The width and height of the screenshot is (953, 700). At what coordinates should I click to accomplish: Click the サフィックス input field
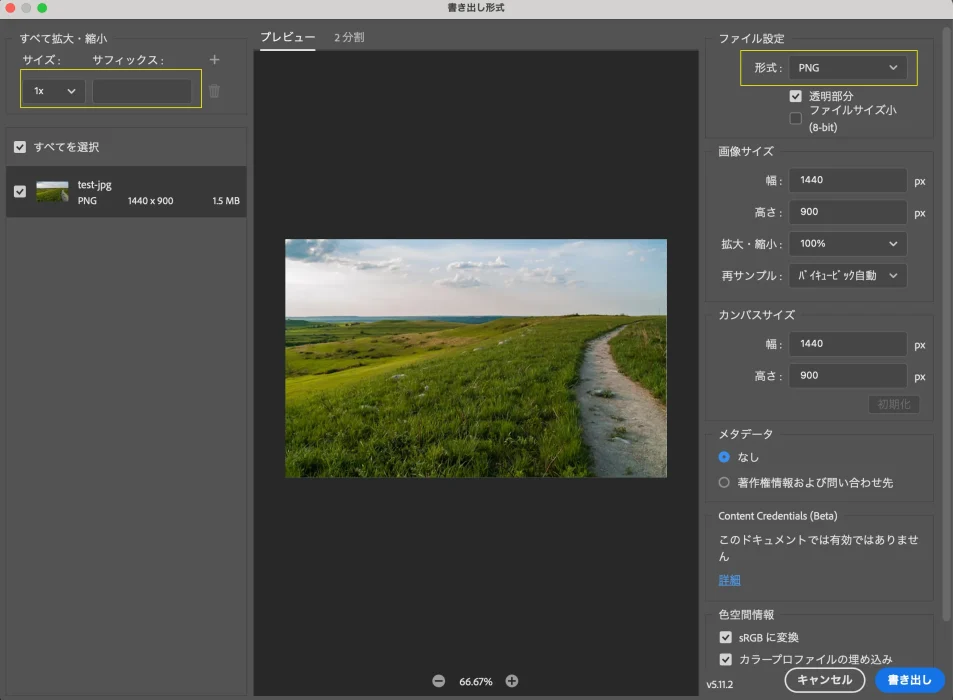(142, 91)
